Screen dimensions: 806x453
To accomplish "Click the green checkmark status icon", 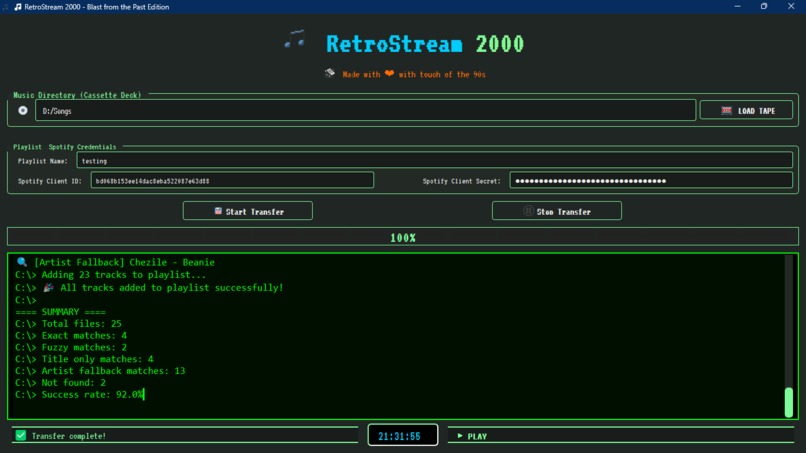I will (x=21, y=436).
